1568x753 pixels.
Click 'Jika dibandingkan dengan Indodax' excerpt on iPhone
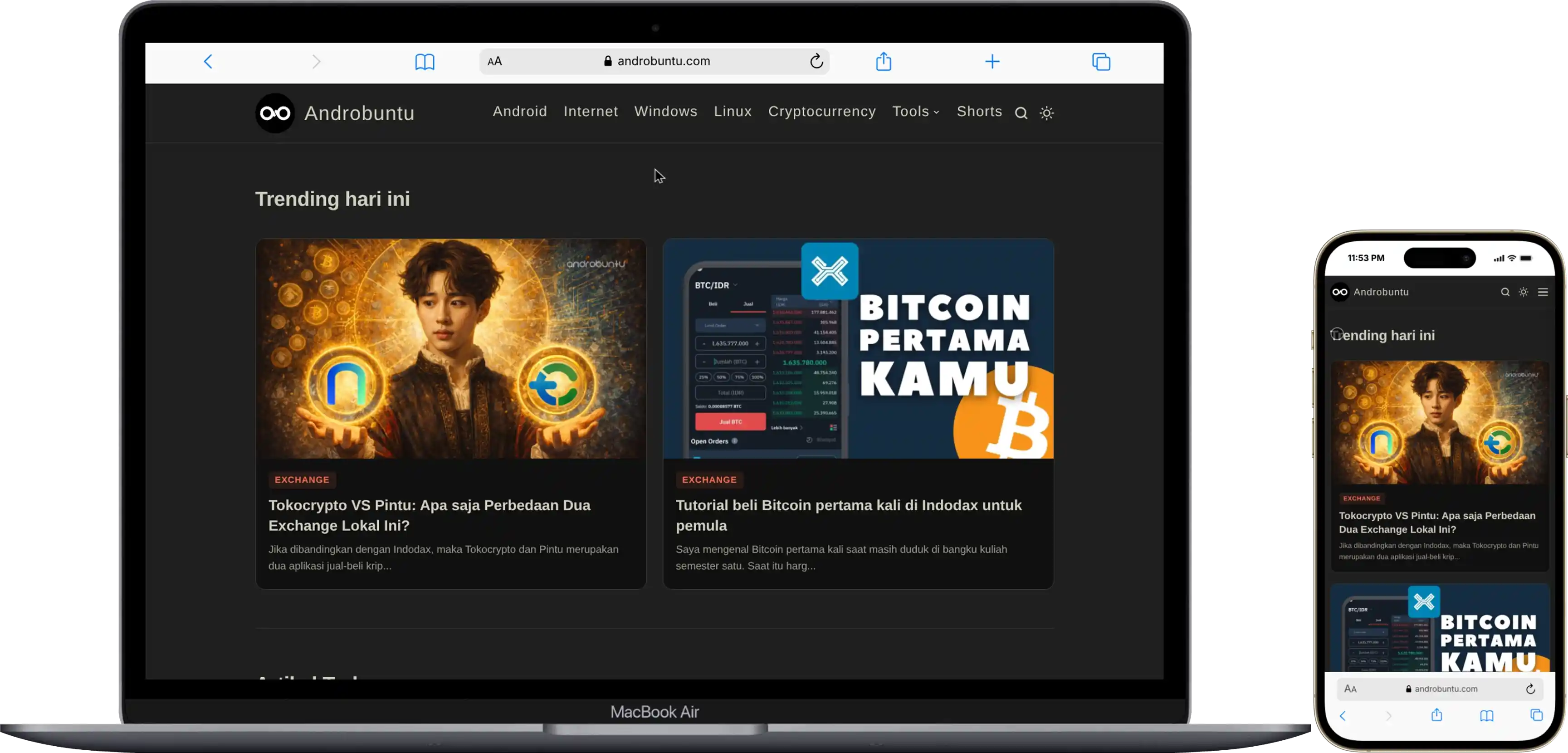(x=1438, y=551)
